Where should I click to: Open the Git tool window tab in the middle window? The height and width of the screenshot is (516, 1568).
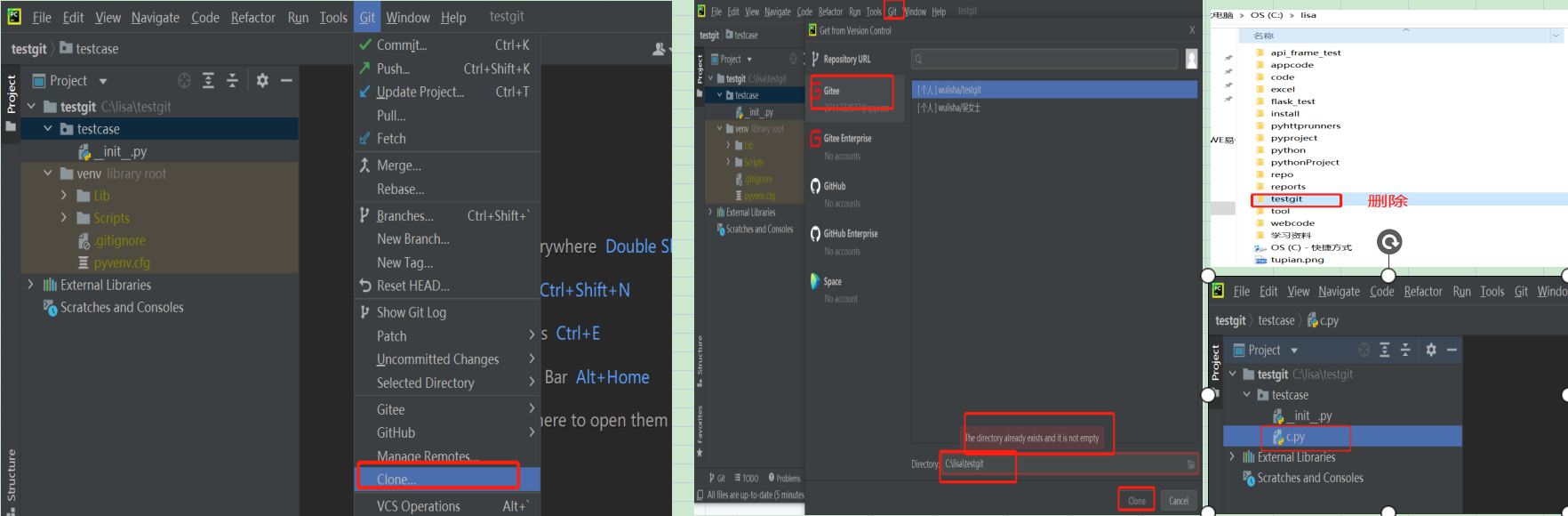717,478
